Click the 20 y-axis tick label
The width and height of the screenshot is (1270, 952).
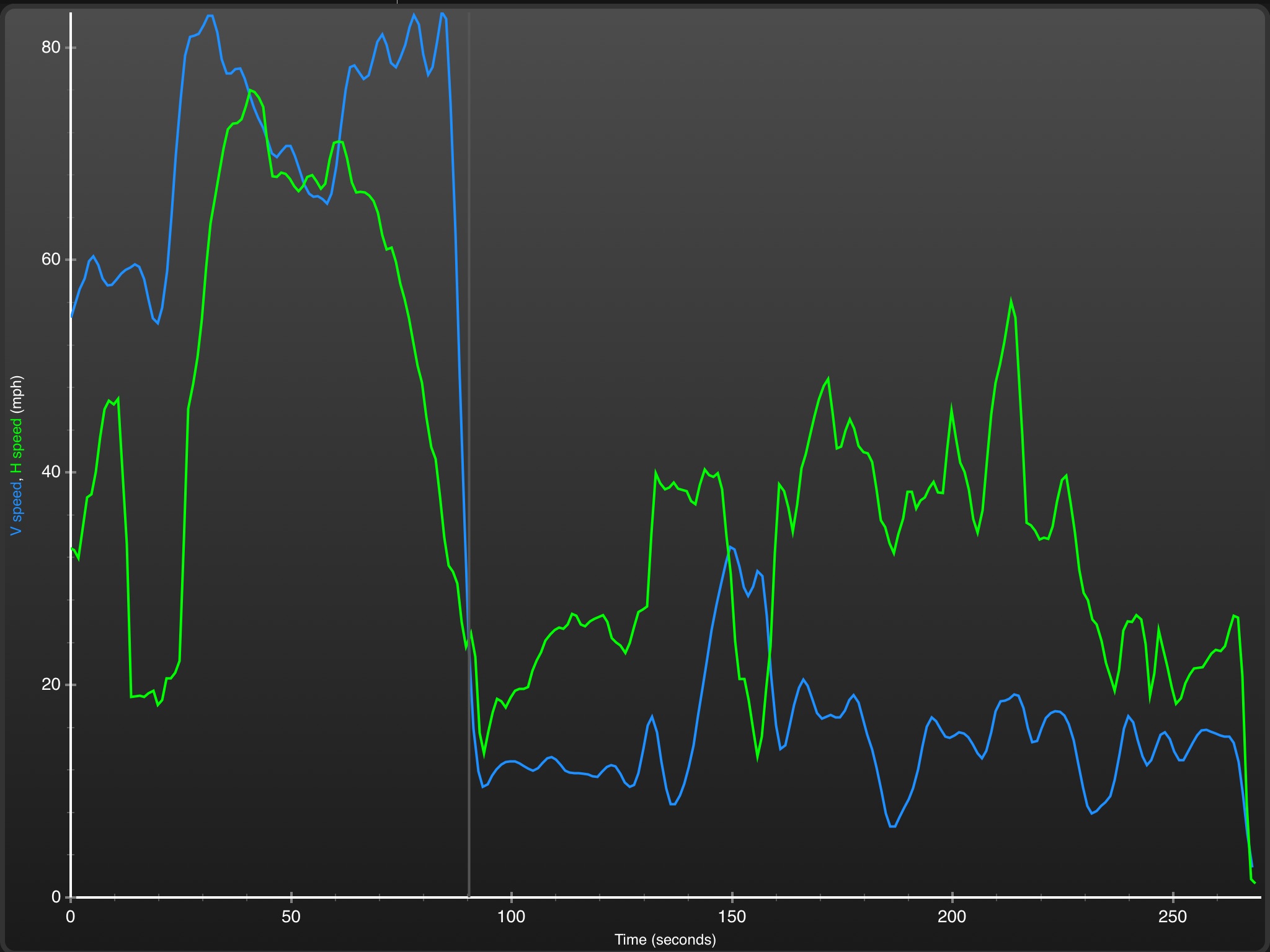pyautogui.click(x=50, y=685)
